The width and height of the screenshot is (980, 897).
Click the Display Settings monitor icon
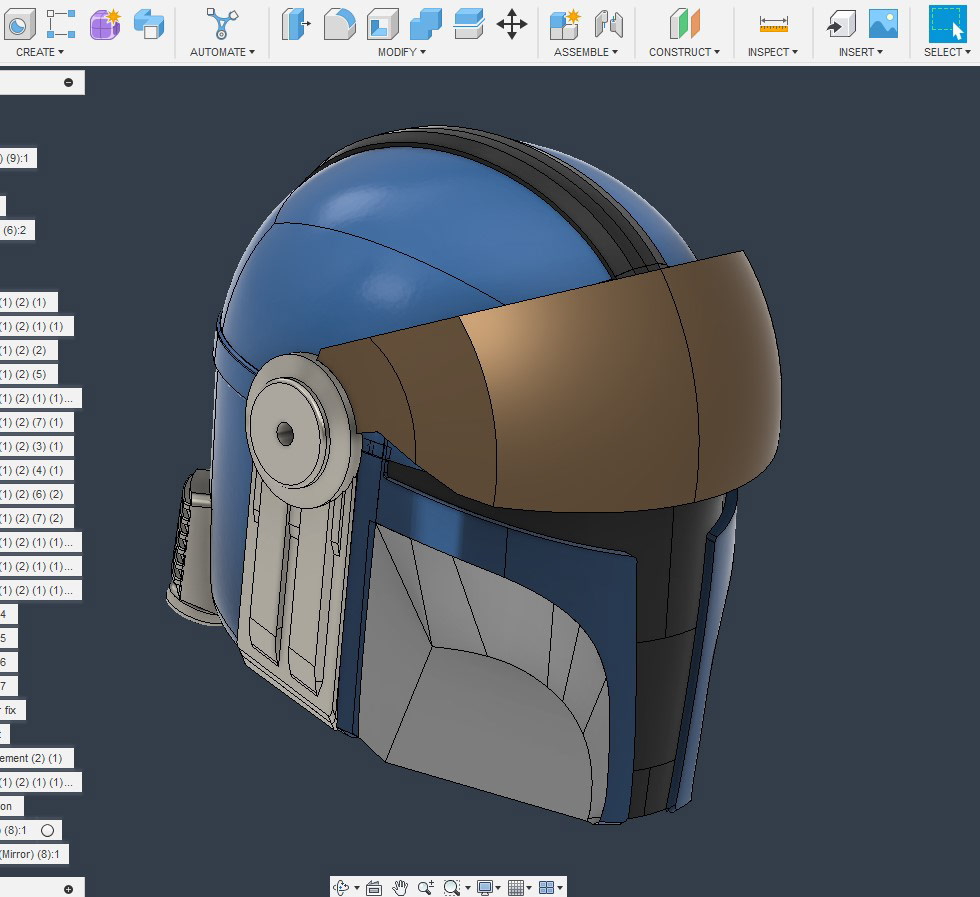tap(485, 887)
